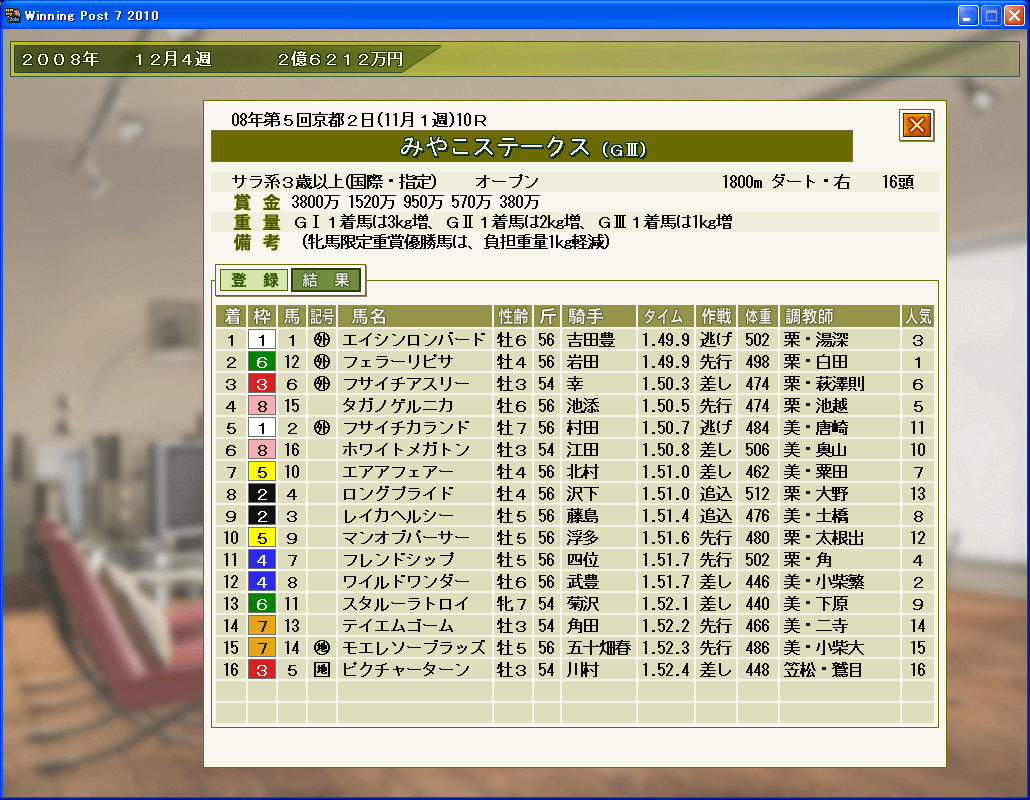Click the boxed 地 symbol beside ビクチャーターン
This screenshot has width=1030, height=800.
tap(321, 670)
